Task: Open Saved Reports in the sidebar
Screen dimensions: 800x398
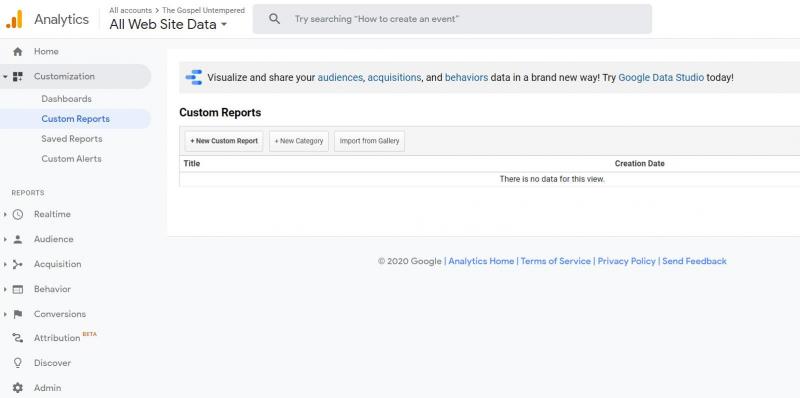Action: pyautogui.click(x=72, y=139)
